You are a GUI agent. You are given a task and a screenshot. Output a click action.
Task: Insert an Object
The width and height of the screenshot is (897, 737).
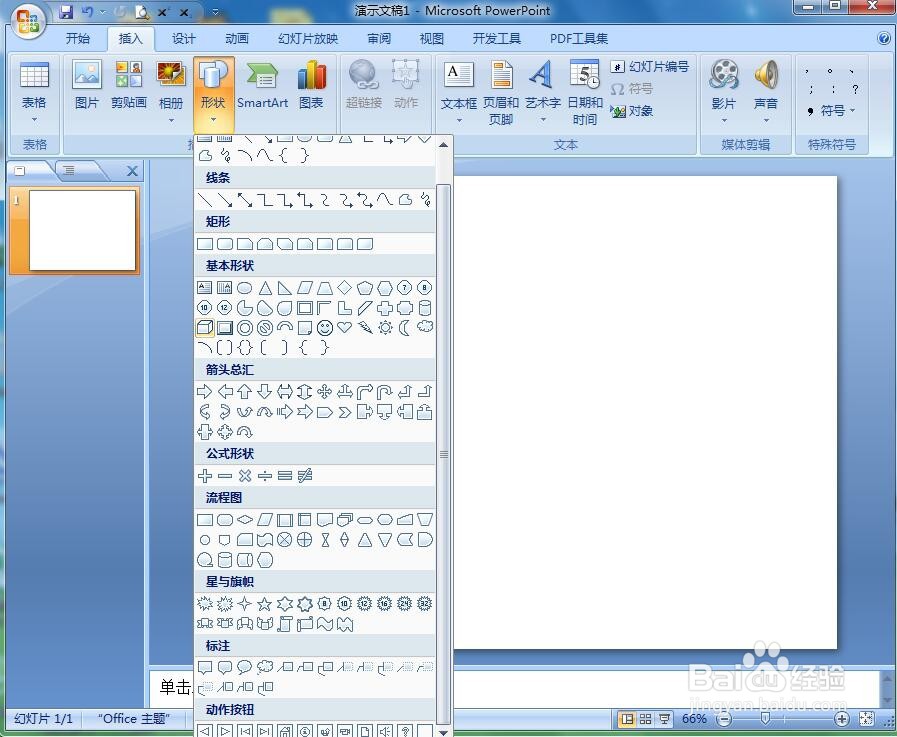633,110
